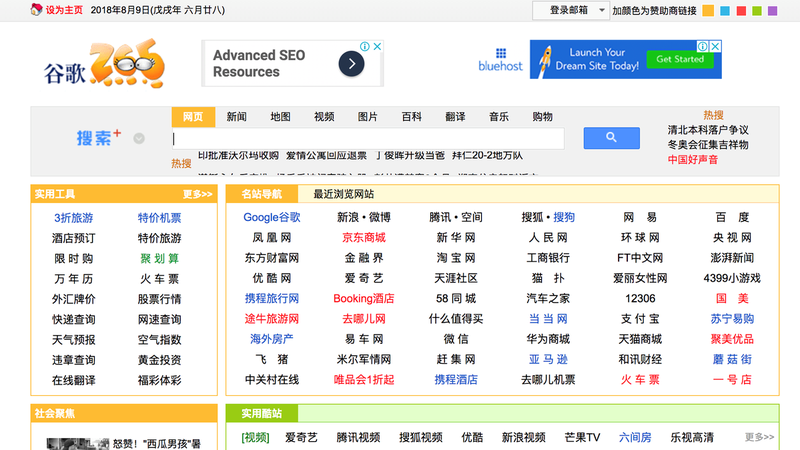800x450 pixels.
Task: Click the Get Started ad button
Action: click(680, 59)
